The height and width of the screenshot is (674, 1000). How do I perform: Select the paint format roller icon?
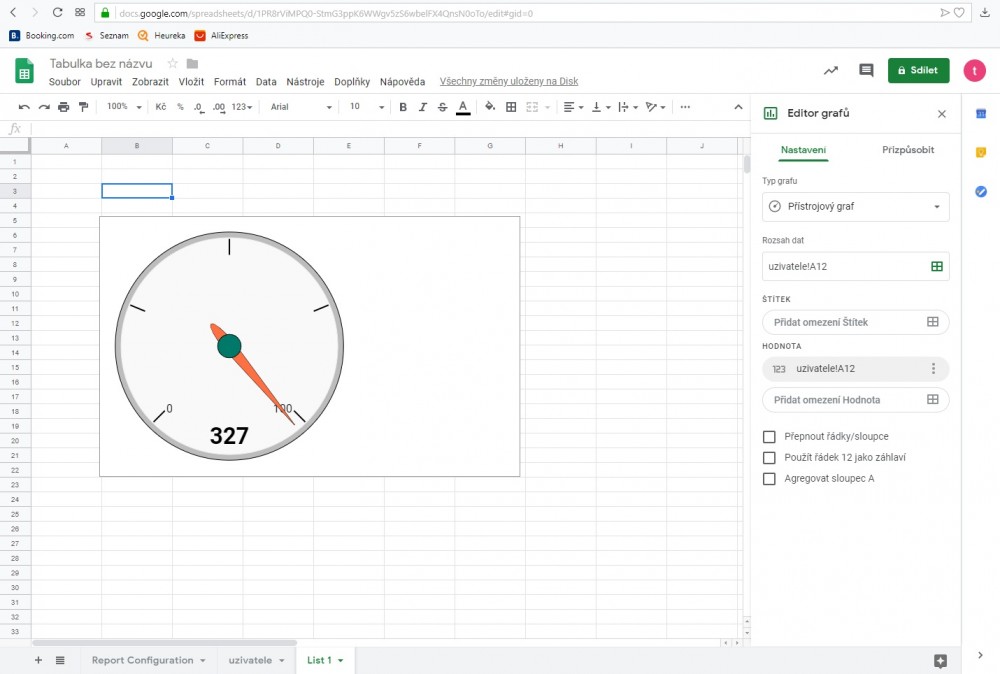tap(83, 107)
